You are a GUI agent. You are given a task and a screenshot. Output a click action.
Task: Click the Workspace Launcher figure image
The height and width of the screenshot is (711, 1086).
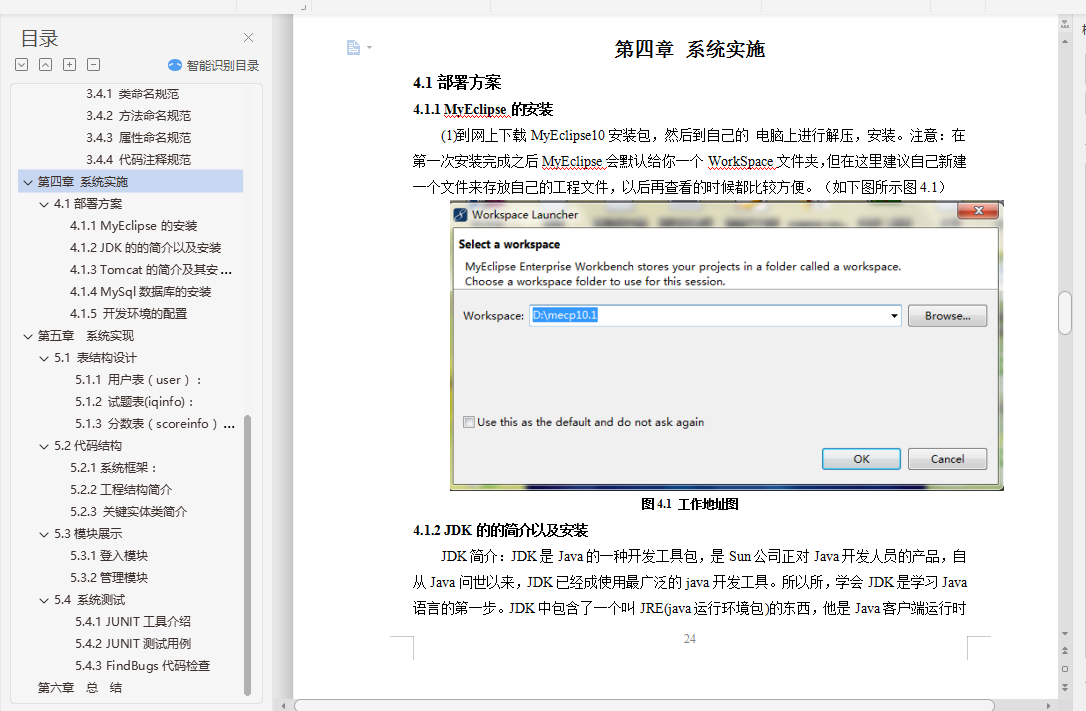click(x=727, y=345)
